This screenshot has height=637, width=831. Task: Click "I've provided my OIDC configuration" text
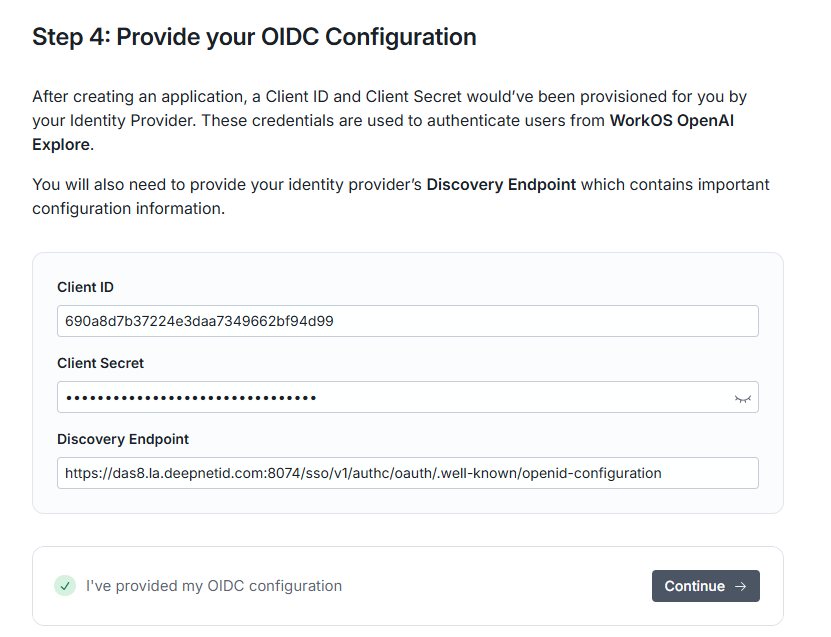214,586
